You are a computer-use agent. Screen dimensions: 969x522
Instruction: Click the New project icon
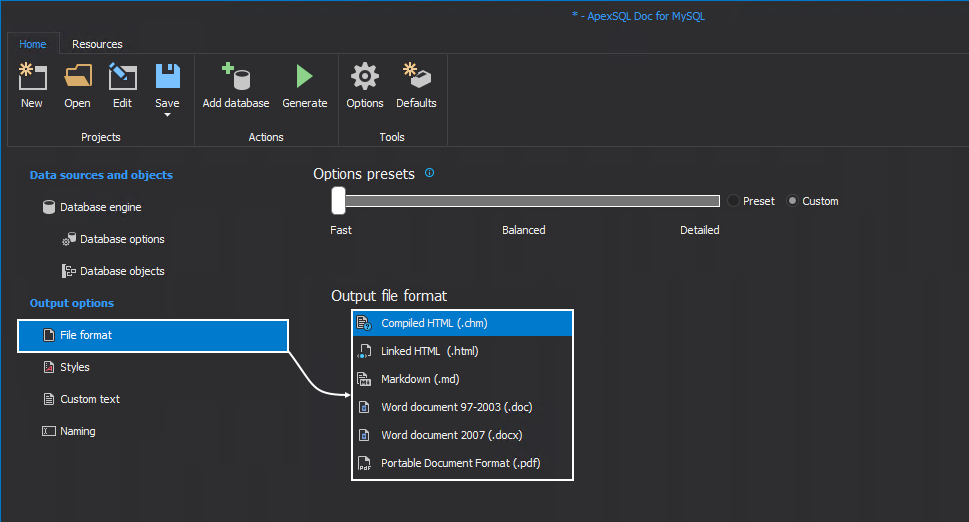pyautogui.click(x=32, y=77)
